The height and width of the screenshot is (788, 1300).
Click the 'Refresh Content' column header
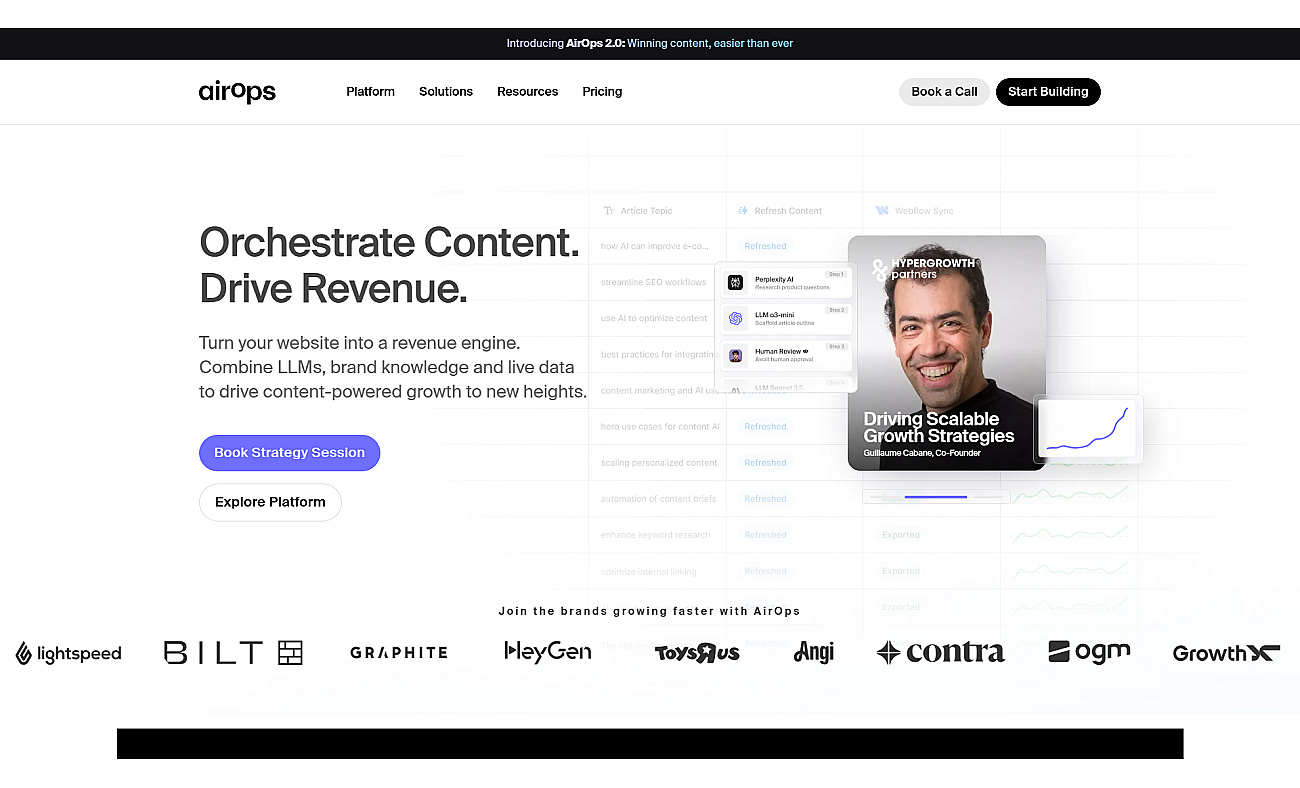[779, 211]
